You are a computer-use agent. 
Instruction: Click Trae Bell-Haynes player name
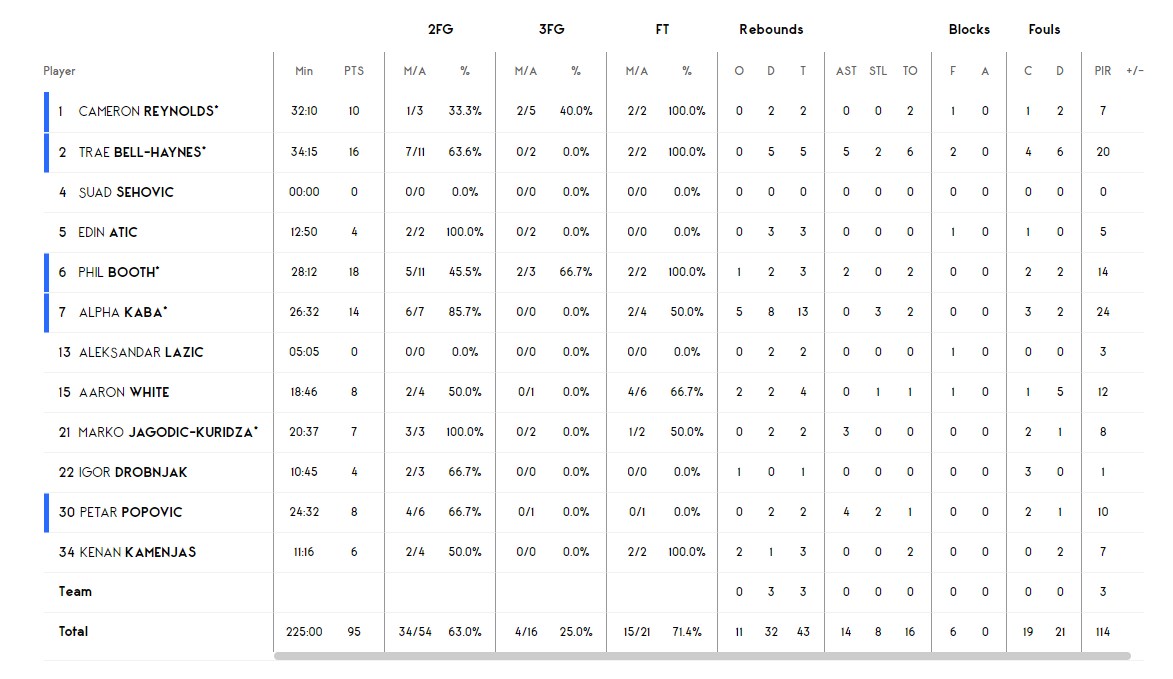coord(142,152)
